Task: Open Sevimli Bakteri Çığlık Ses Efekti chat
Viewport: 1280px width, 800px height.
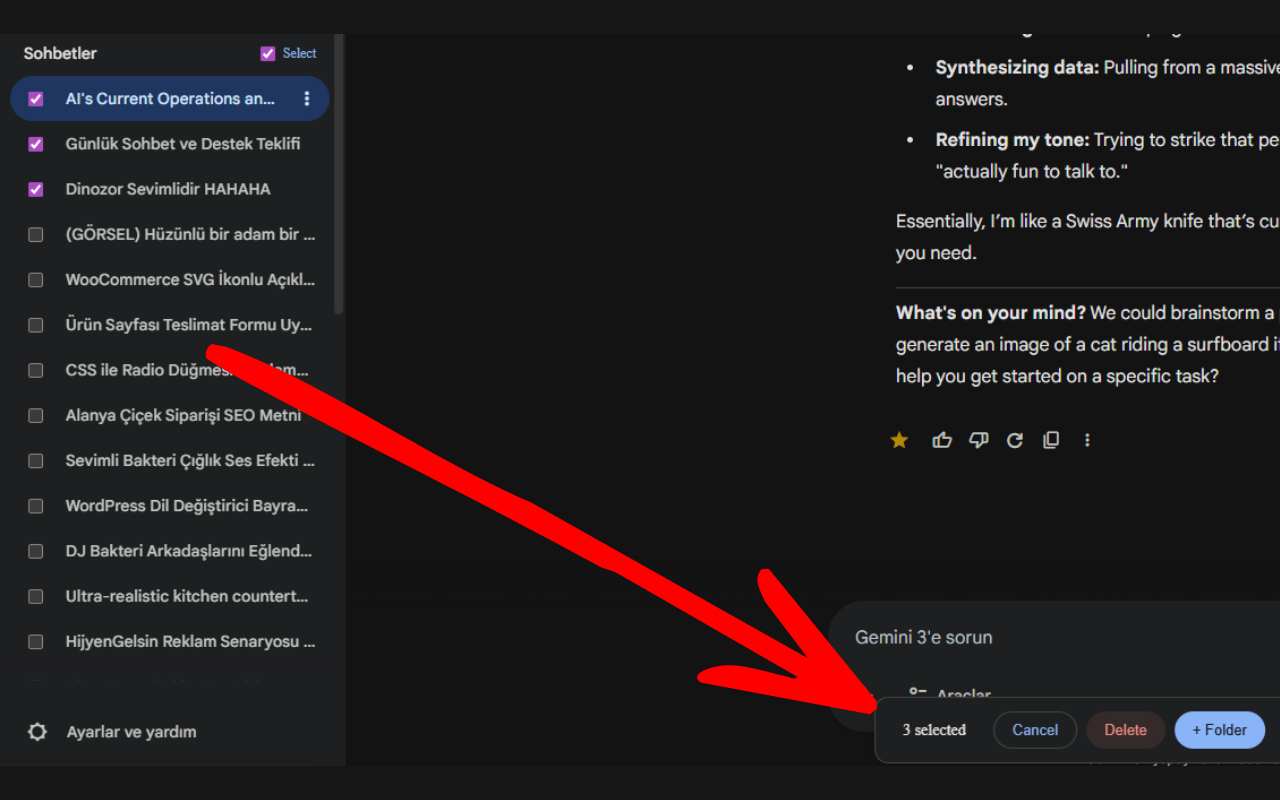Action: tap(190, 461)
